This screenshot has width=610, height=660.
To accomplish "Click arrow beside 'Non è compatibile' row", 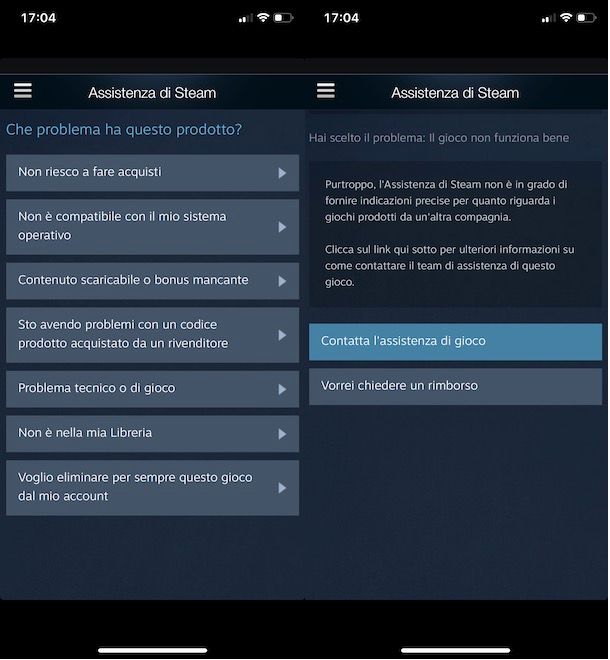I will pos(282,227).
